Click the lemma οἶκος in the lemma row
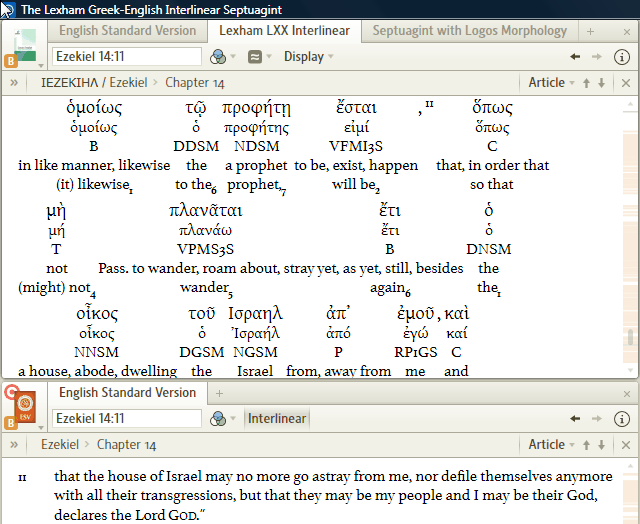Viewport: 640px width, 524px height. coord(97,333)
